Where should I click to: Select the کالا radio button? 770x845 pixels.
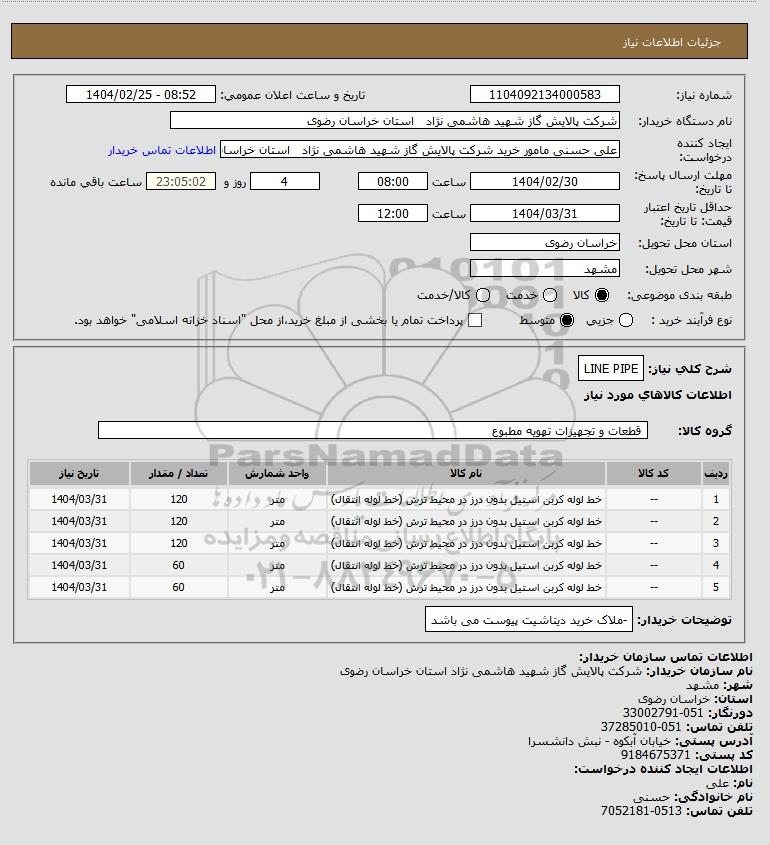602,295
